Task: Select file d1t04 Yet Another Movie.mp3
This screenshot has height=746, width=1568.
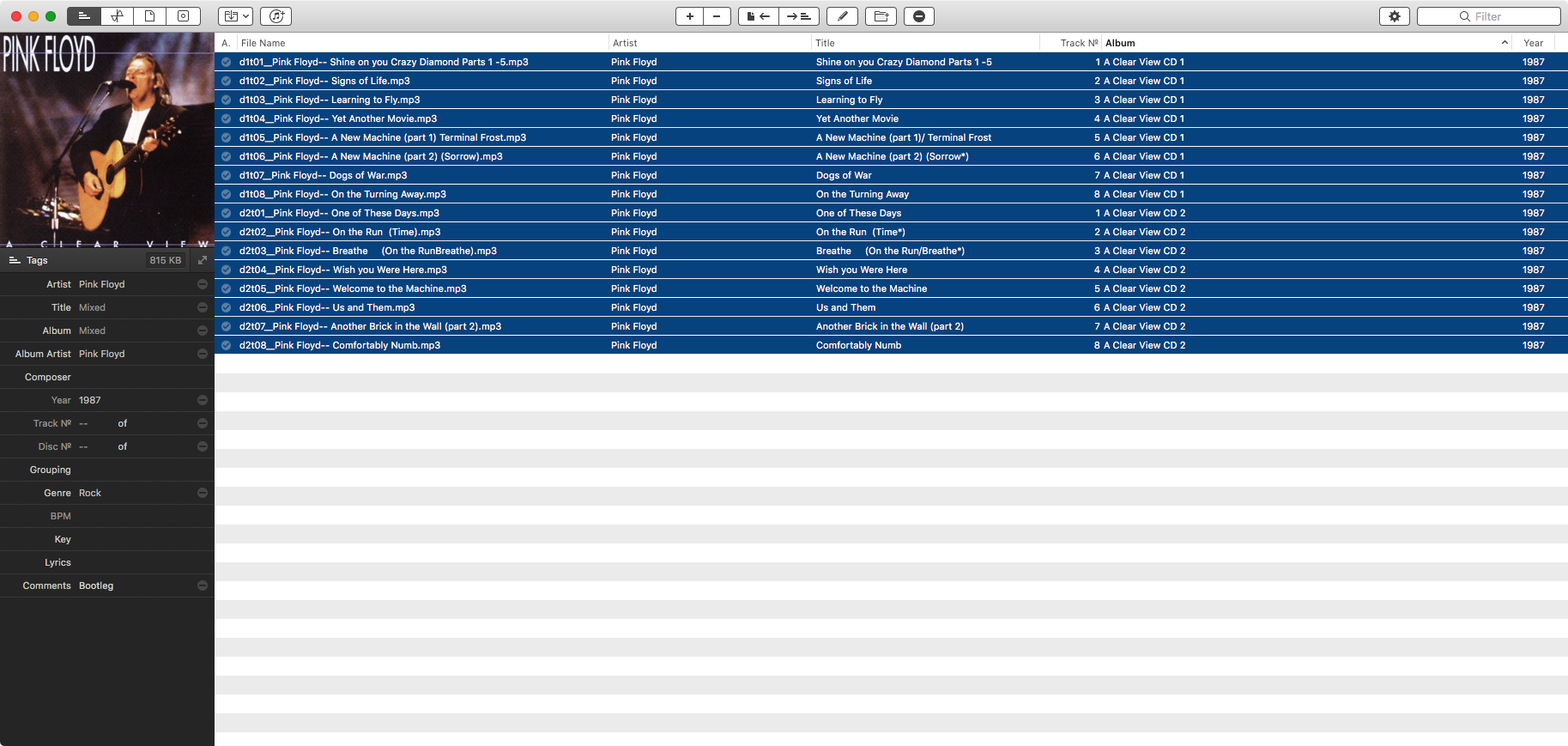Action: coord(338,118)
